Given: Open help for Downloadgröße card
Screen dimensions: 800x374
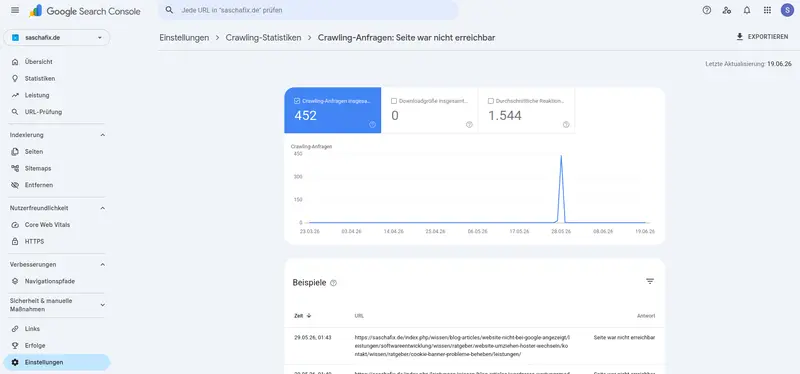Looking at the screenshot, I should [469, 124].
